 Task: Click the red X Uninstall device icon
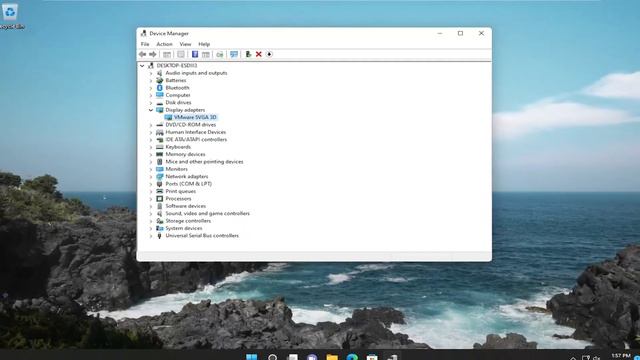click(258, 54)
